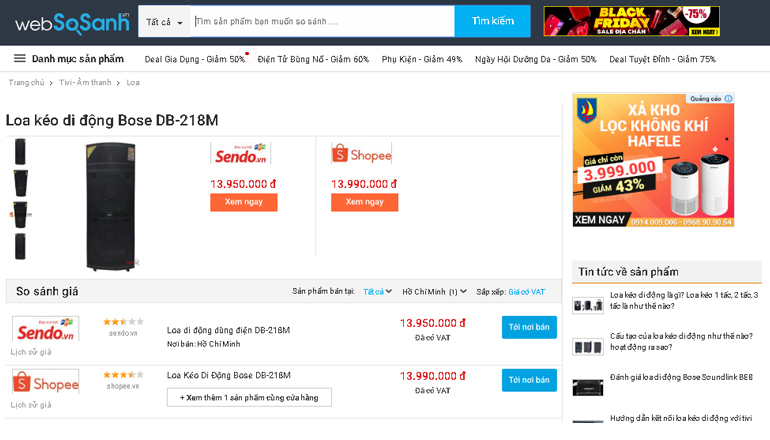Click thumbnail of Cấu tạo loa kéo article
This screenshot has height=440, width=770.
click(588, 347)
